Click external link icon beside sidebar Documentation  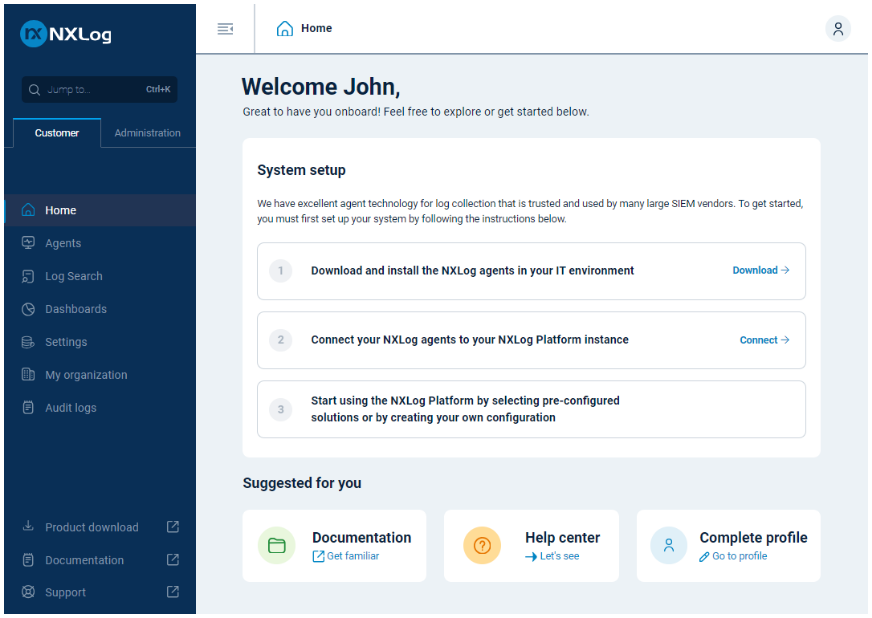(173, 559)
